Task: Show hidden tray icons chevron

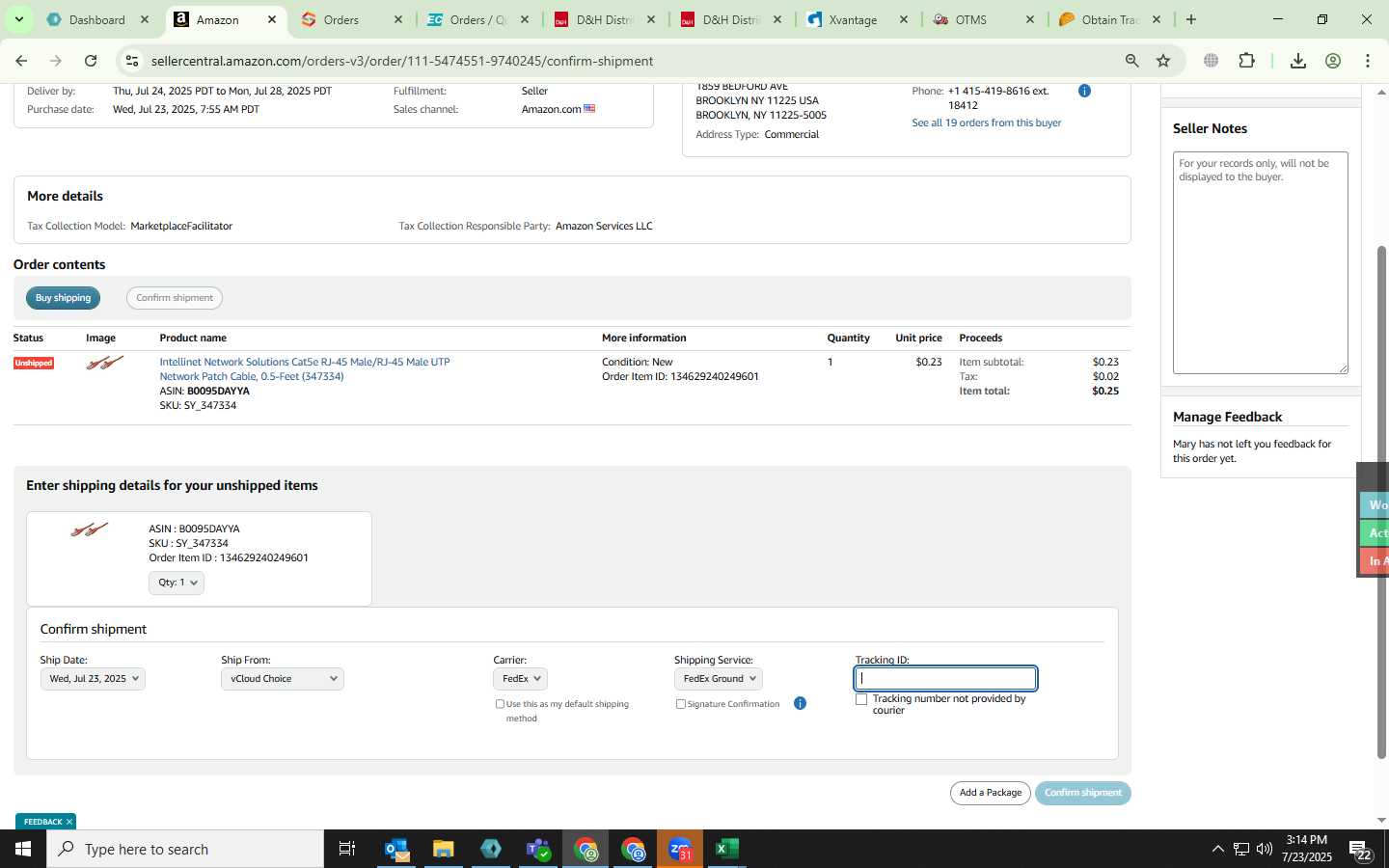Action: click(x=1217, y=849)
